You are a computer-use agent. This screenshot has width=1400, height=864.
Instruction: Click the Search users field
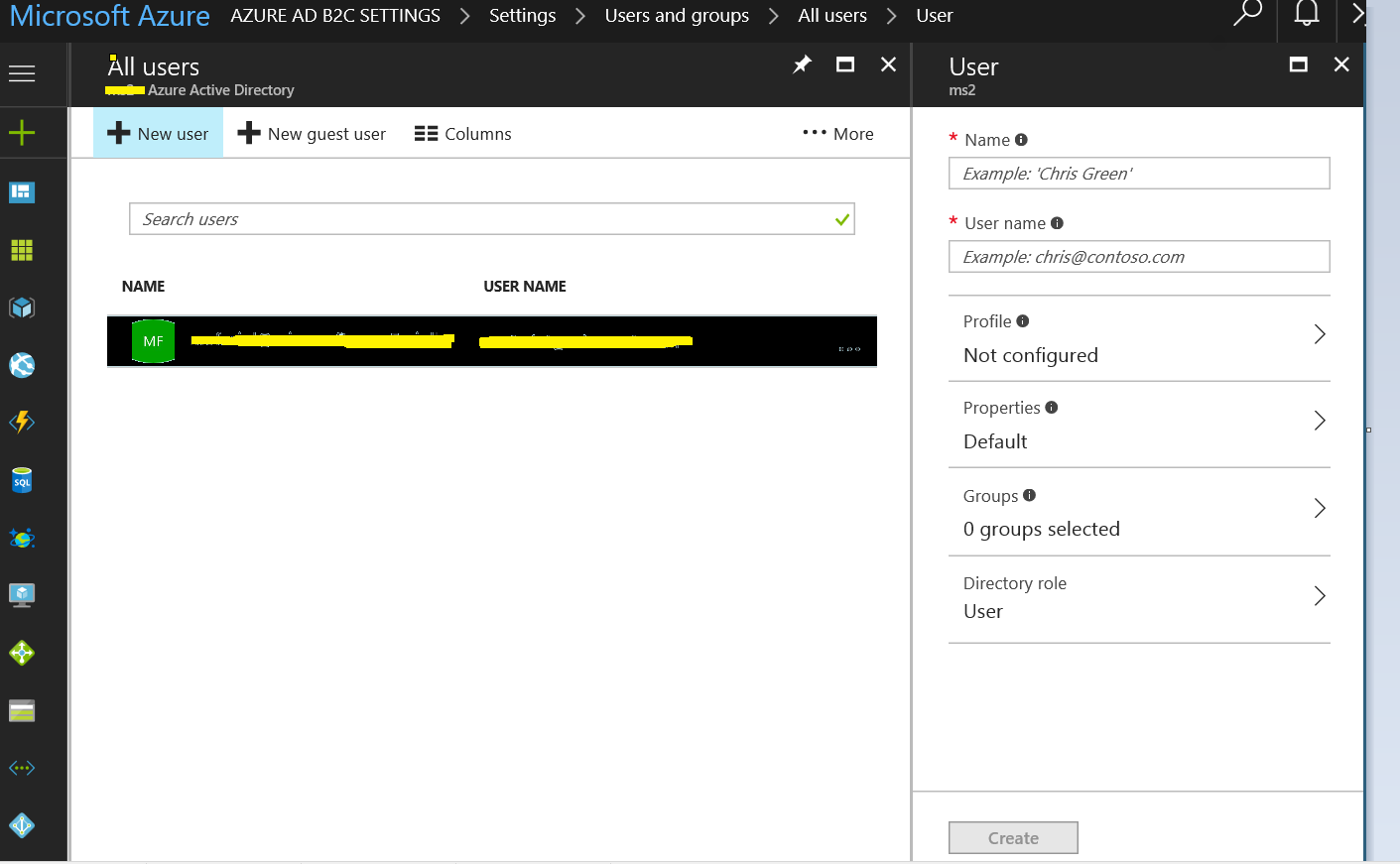click(x=492, y=219)
